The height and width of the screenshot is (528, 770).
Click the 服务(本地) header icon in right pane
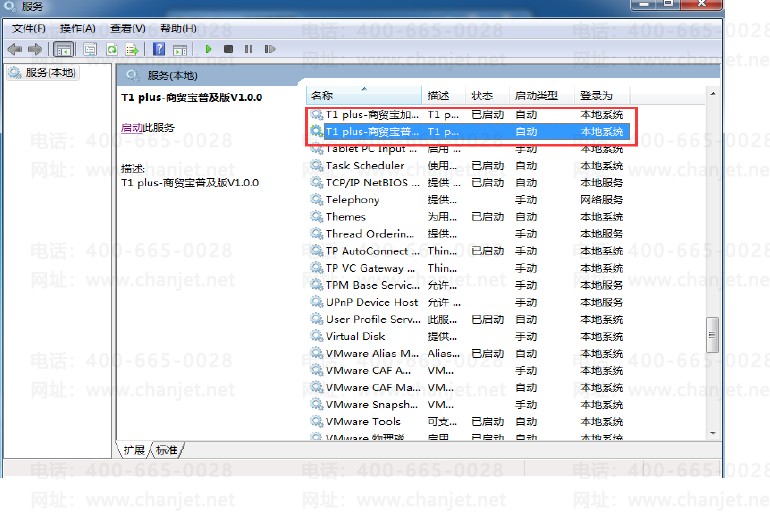(132, 76)
